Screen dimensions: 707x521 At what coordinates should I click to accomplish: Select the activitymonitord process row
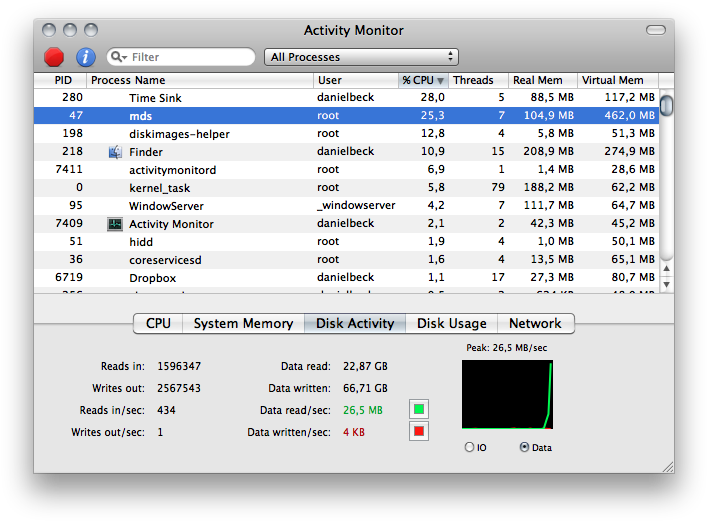tap(346, 170)
